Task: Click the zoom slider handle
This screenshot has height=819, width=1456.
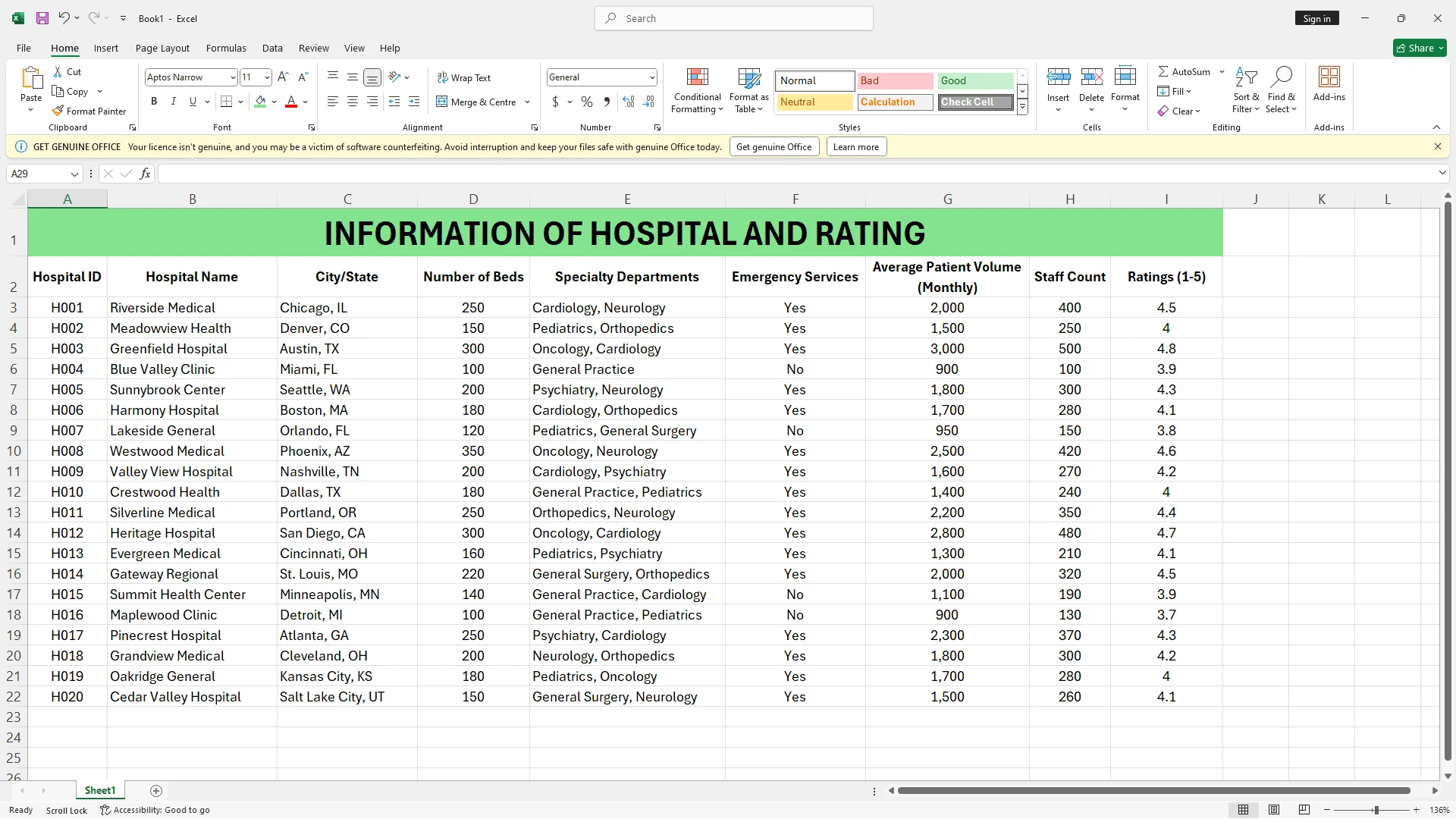Action: pyautogui.click(x=1376, y=811)
